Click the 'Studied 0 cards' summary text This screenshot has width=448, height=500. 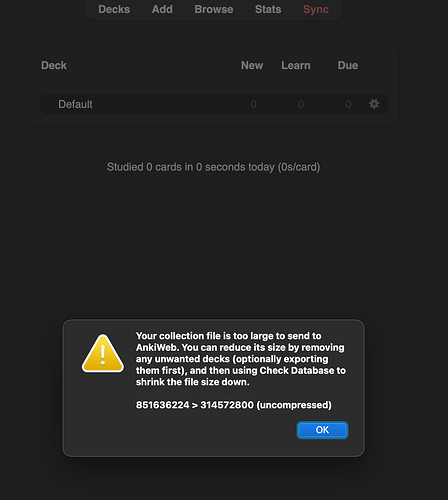click(x=213, y=167)
